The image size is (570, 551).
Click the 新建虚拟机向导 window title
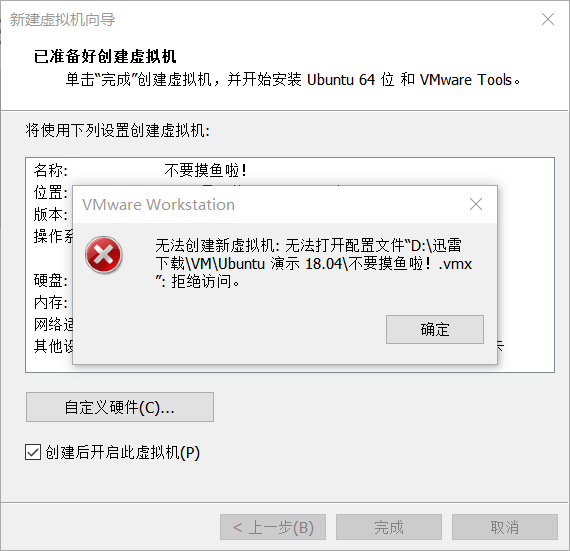click(x=63, y=20)
